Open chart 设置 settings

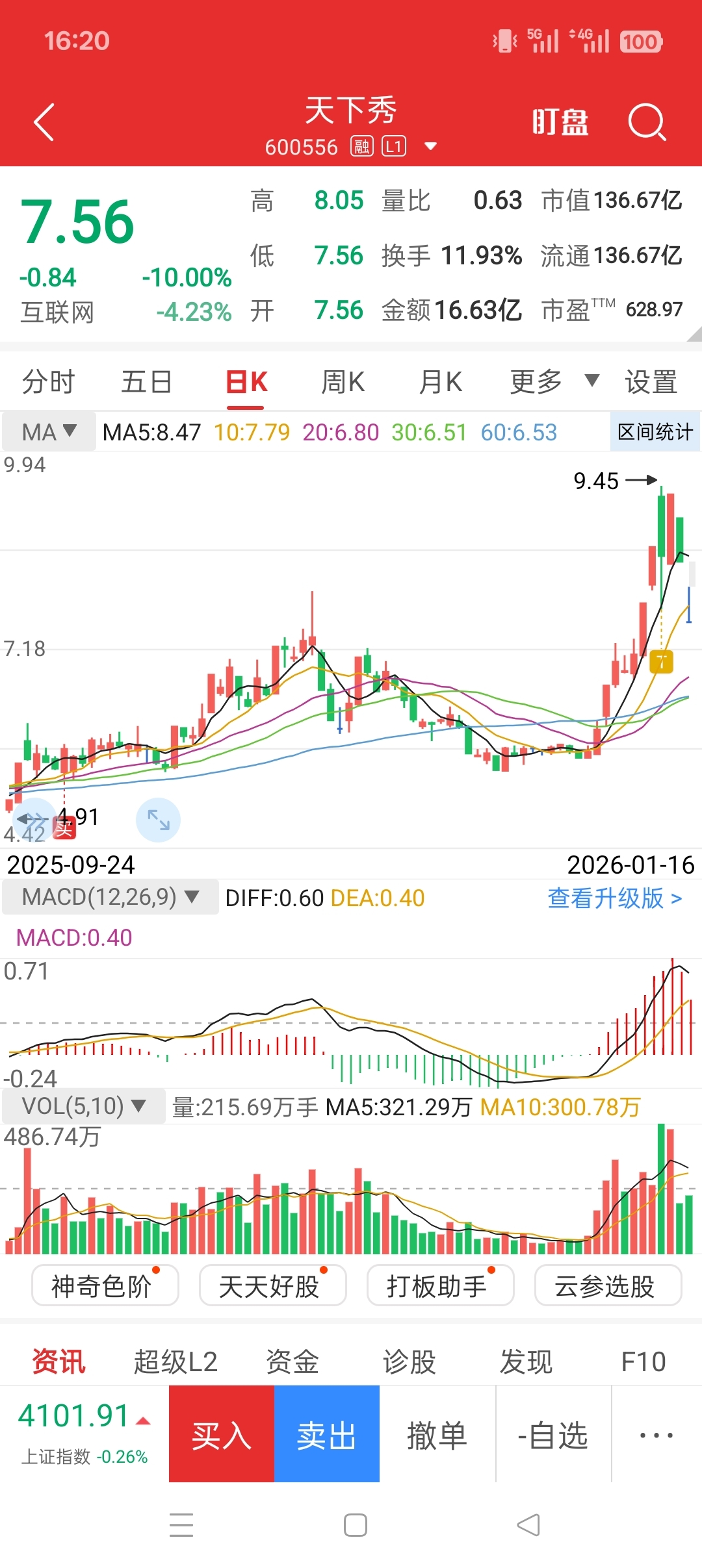(x=651, y=382)
